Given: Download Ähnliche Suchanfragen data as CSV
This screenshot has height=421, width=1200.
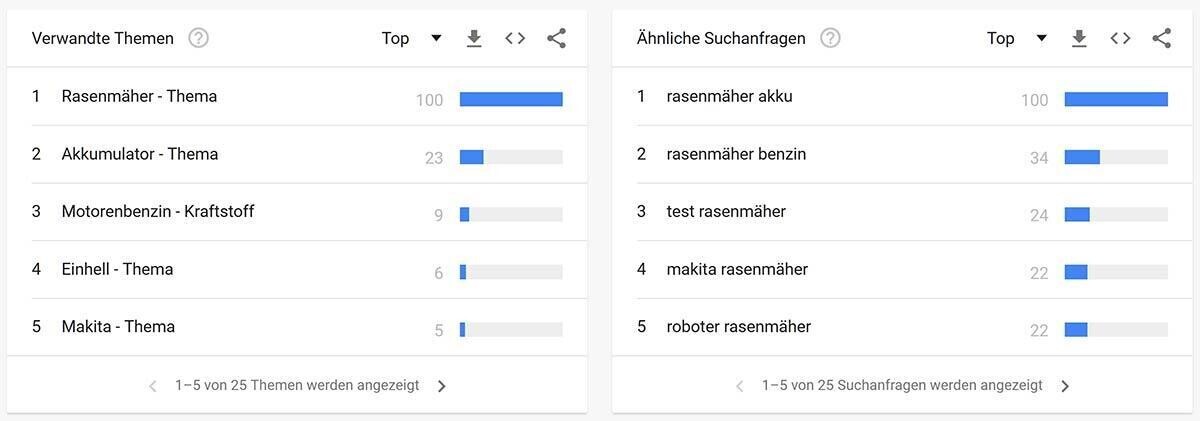Looking at the screenshot, I should point(1079,38).
